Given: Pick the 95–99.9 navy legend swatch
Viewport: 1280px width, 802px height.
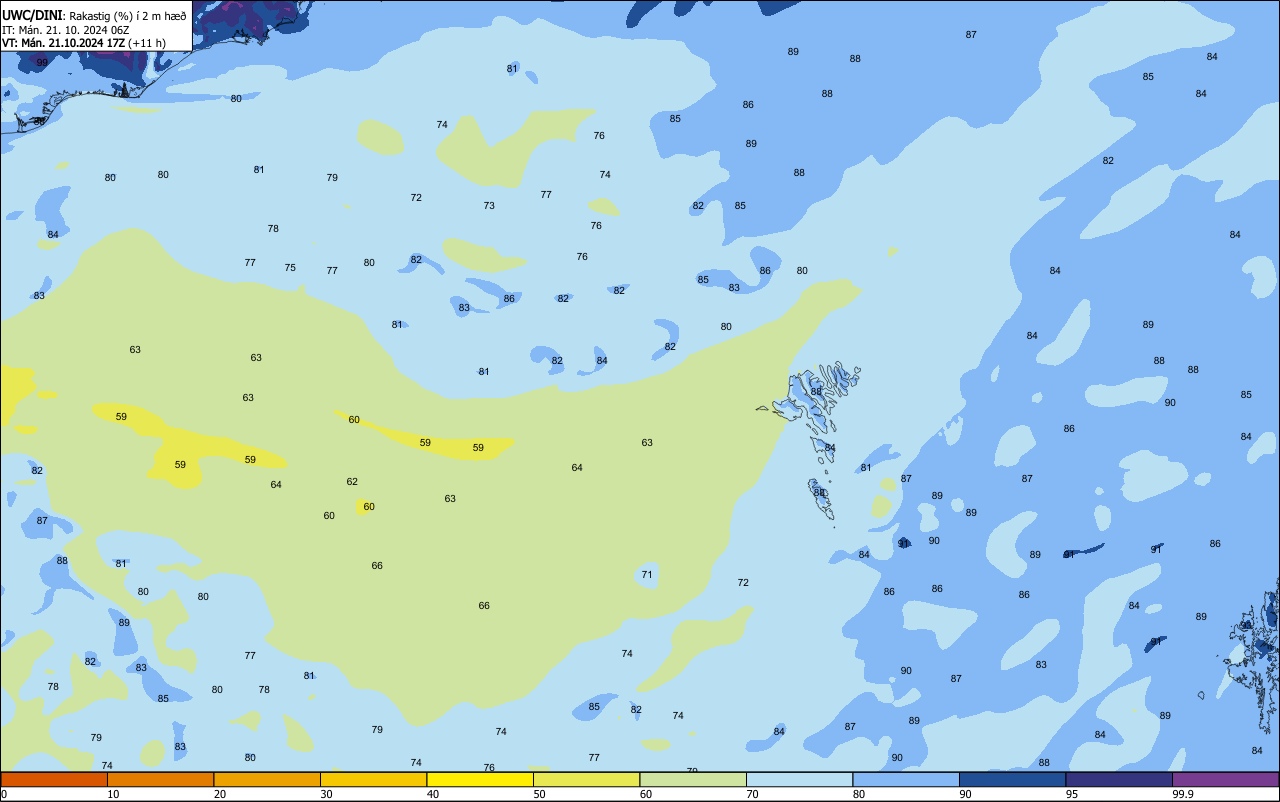Looking at the screenshot, I should (1119, 779).
